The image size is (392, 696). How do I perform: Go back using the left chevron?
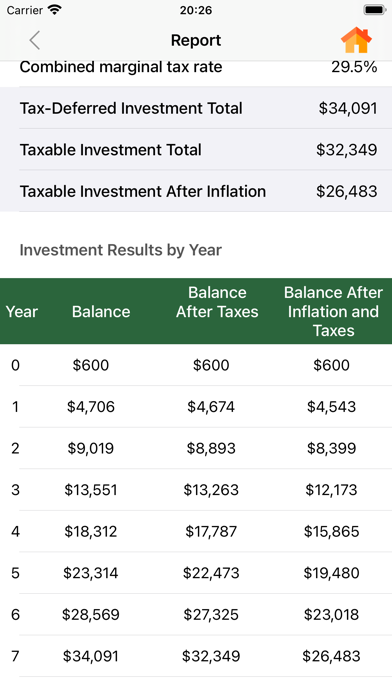(x=35, y=40)
